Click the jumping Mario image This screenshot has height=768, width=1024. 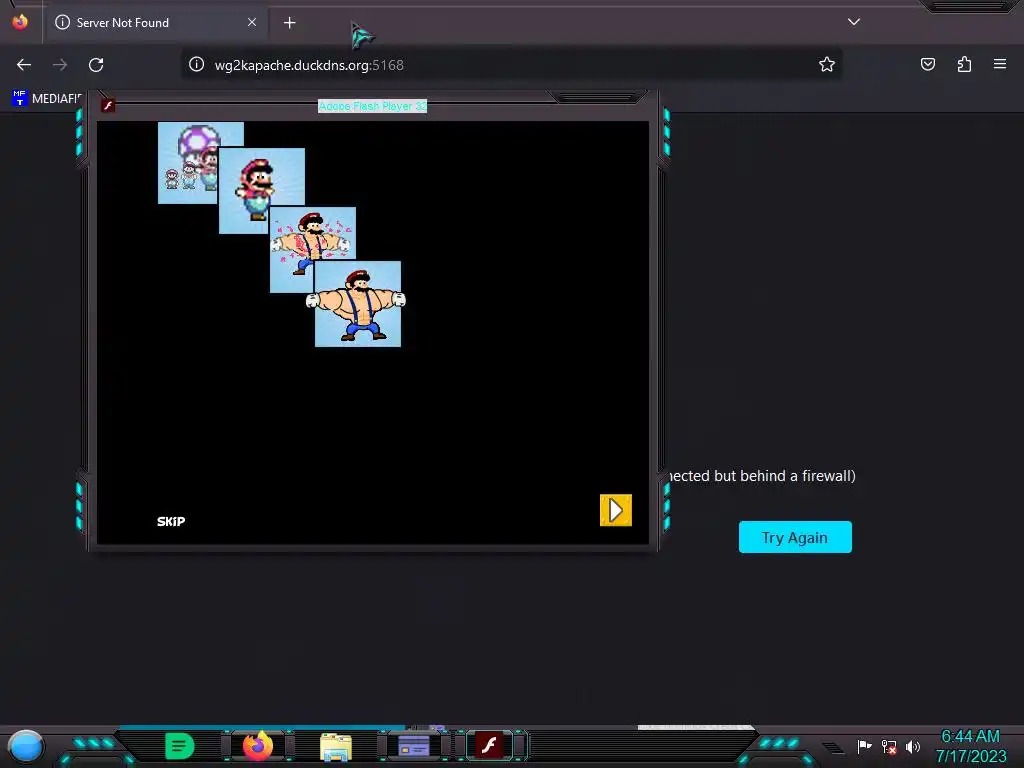(261, 190)
